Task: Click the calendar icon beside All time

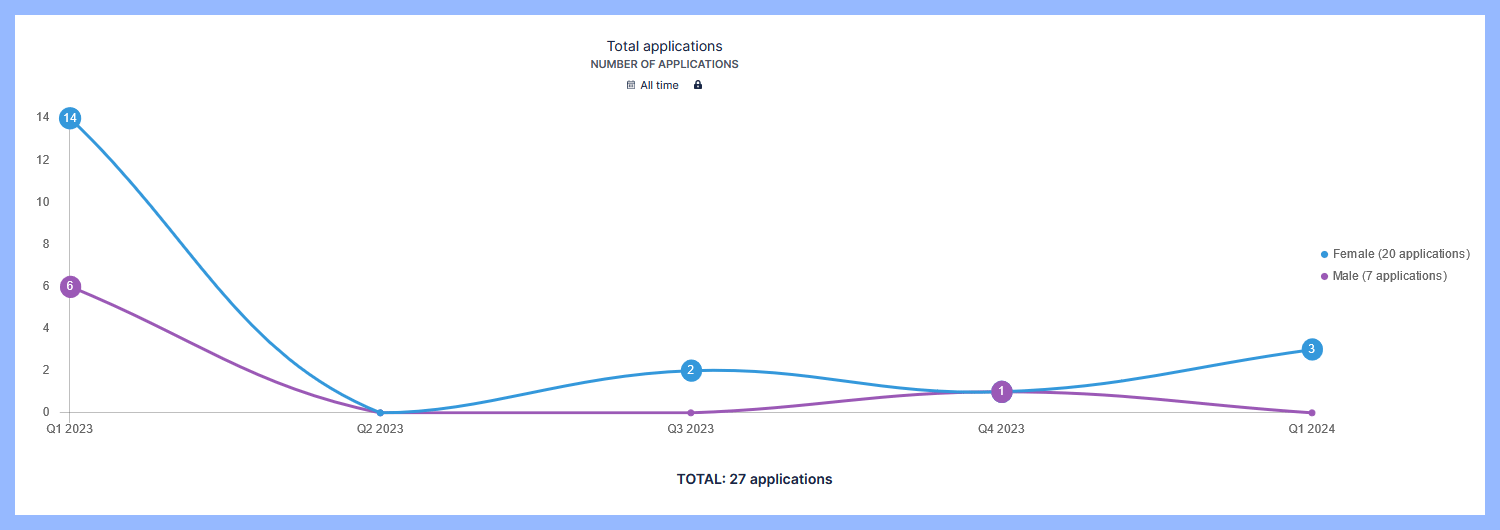Action: coord(631,86)
